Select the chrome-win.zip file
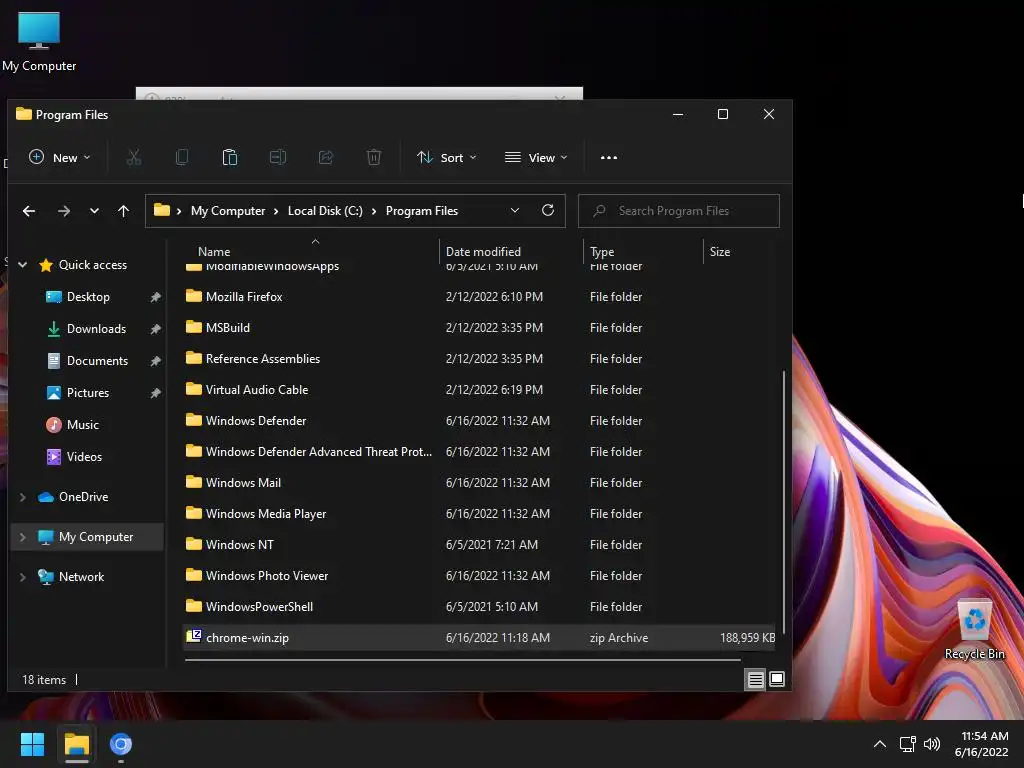This screenshot has width=1024, height=768. pyautogui.click(x=479, y=637)
